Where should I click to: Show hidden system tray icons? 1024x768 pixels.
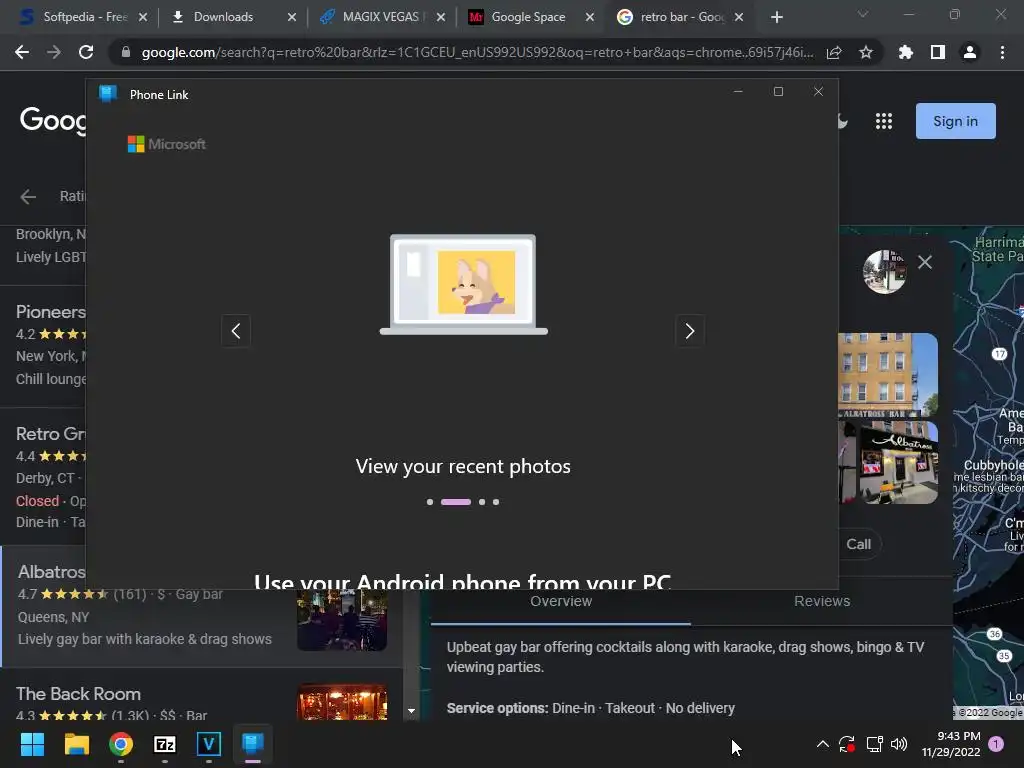(823, 744)
